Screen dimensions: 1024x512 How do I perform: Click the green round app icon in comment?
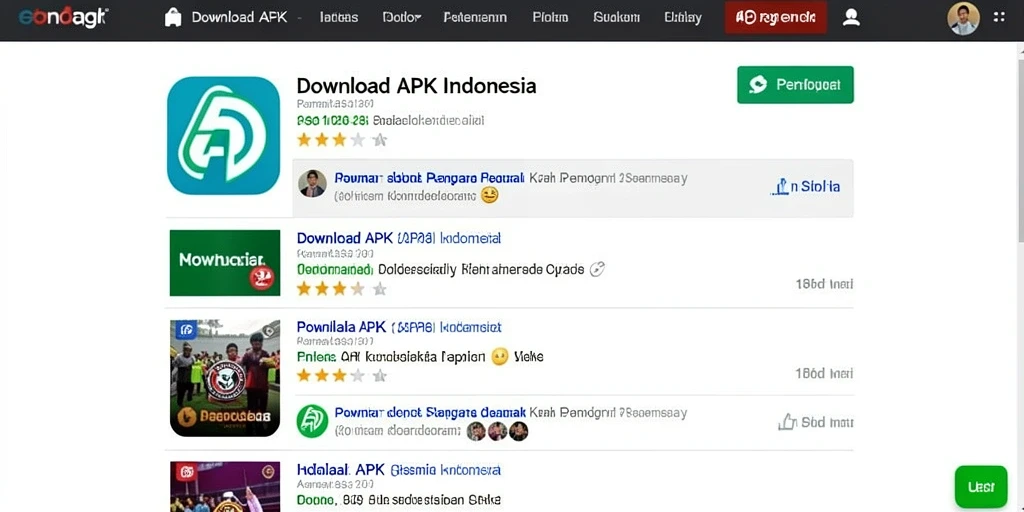coord(312,421)
